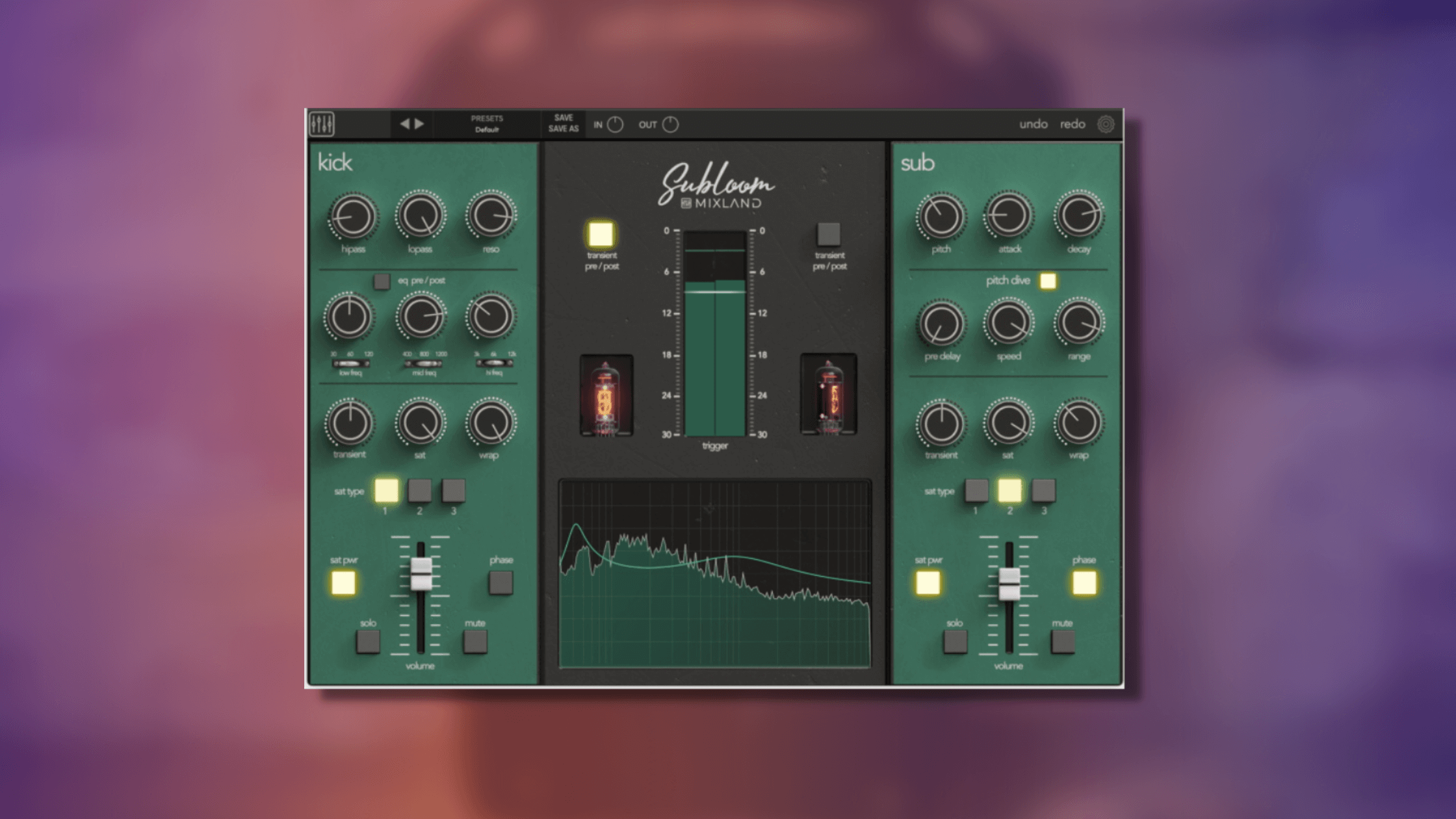Click the sub attack knob
Image resolution: width=1456 pixels, height=819 pixels.
pyautogui.click(x=1008, y=215)
